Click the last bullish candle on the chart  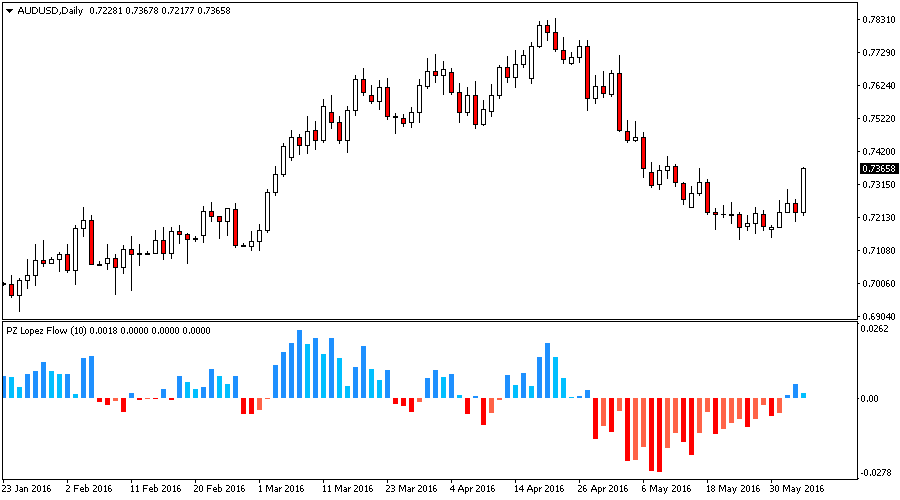(804, 190)
